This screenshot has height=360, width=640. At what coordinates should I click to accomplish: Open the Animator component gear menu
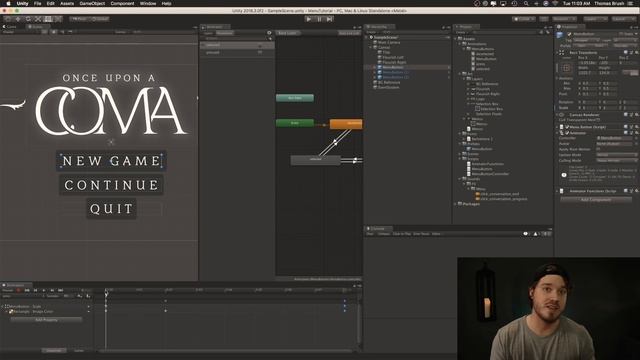click(x=636, y=133)
